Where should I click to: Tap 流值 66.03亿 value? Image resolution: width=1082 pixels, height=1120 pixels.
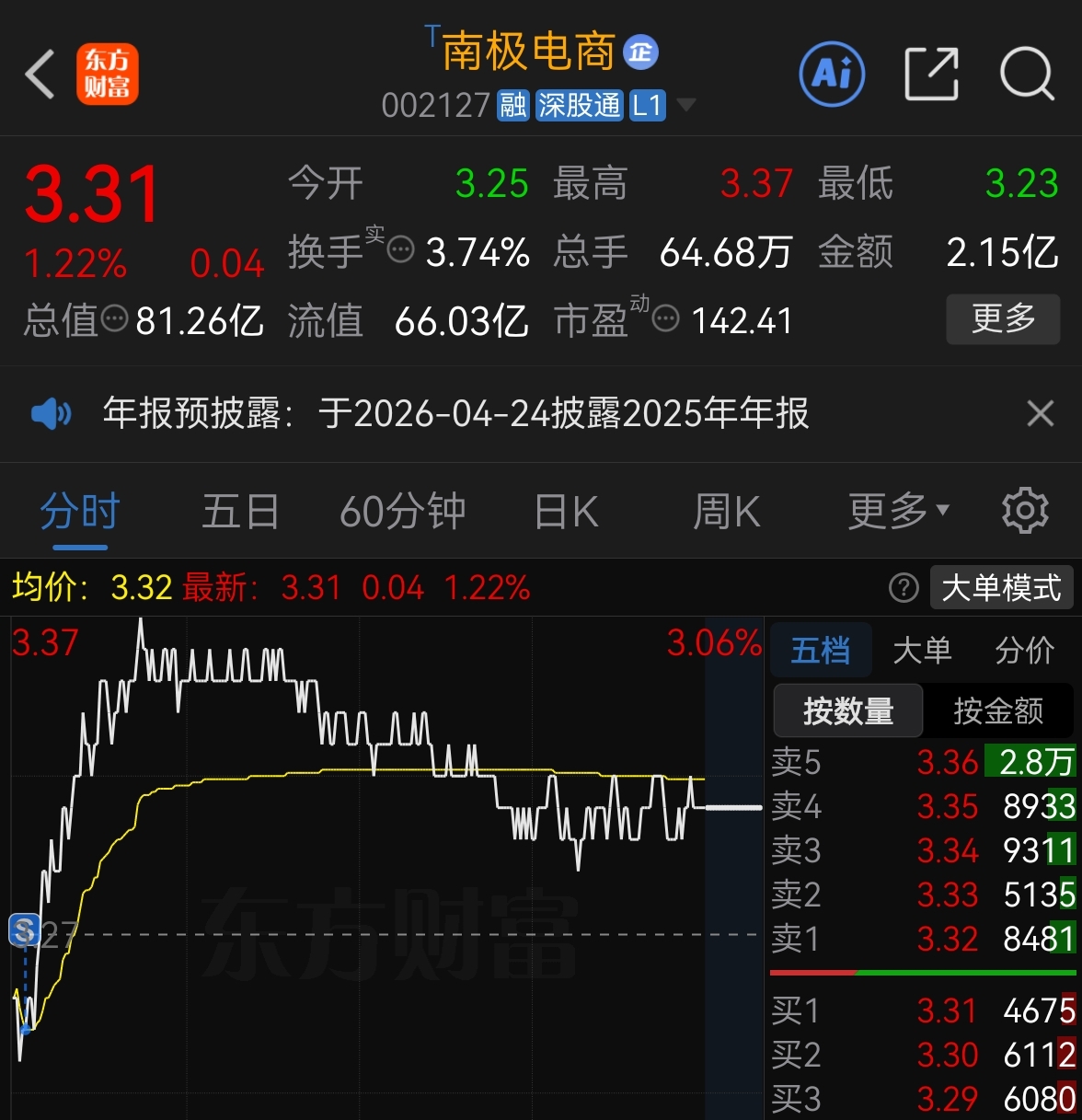pos(462,320)
